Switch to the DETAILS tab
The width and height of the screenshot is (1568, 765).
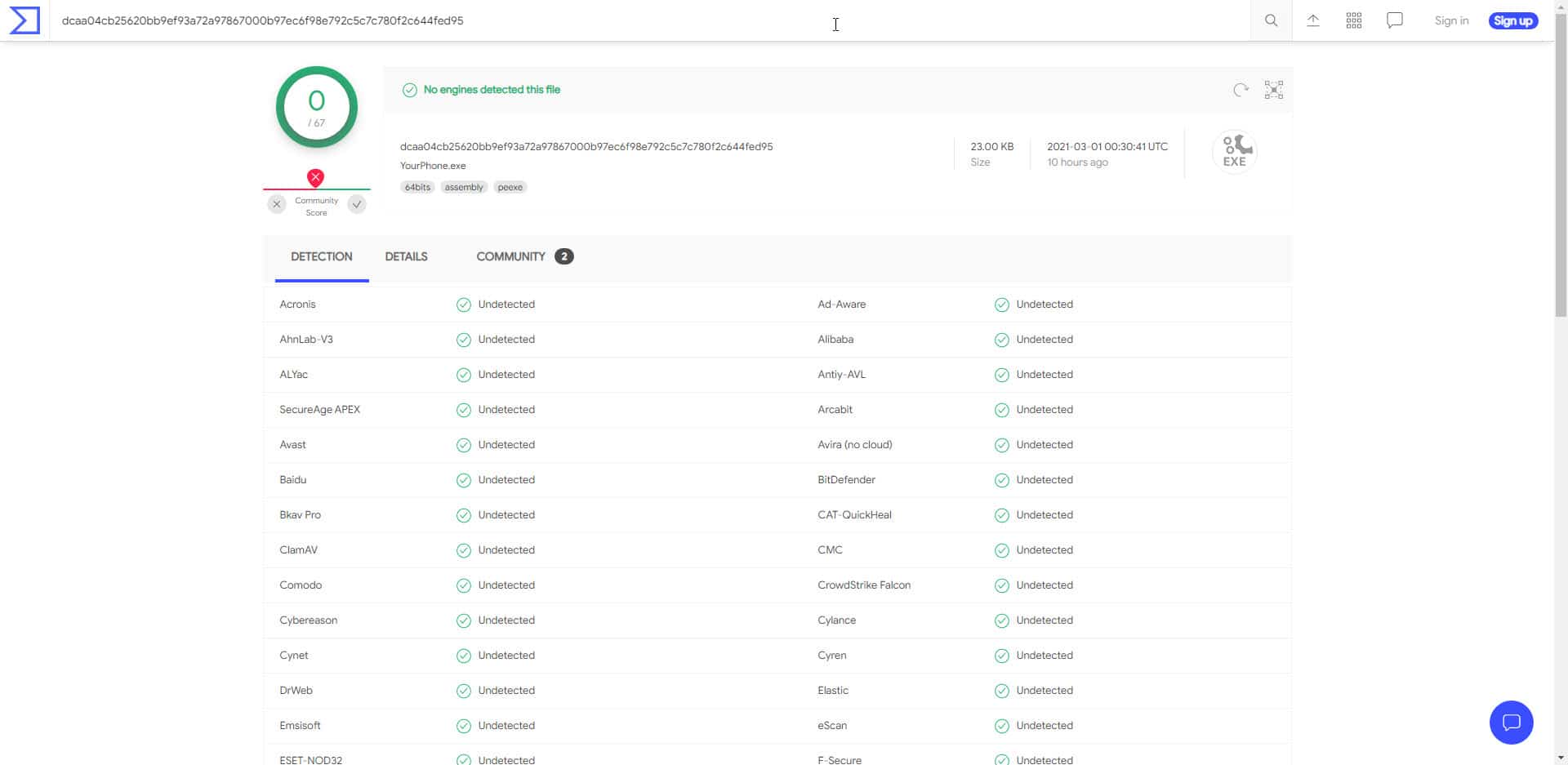click(x=406, y=256)
